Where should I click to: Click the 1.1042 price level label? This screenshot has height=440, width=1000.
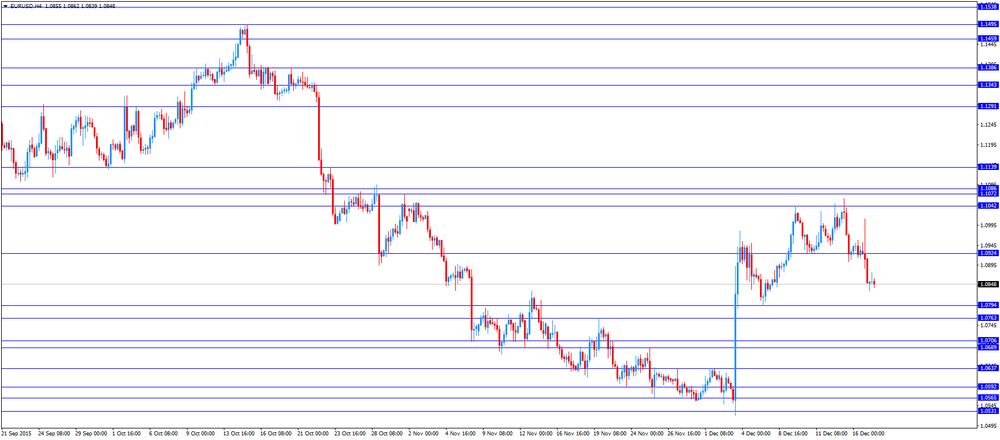click(988, 206)
